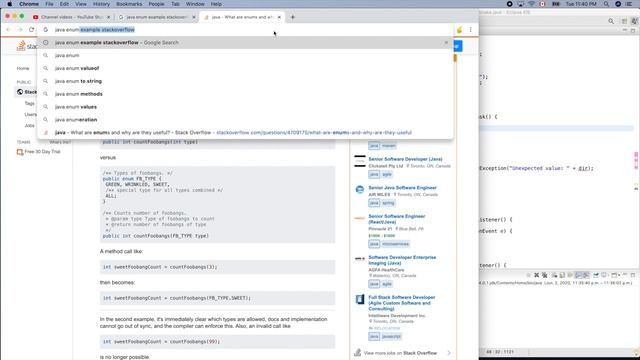The height and width of the screenshot is (360, 640).
Task: Click Eclipse Open Perspective icon
Action: tap(624, 21)
